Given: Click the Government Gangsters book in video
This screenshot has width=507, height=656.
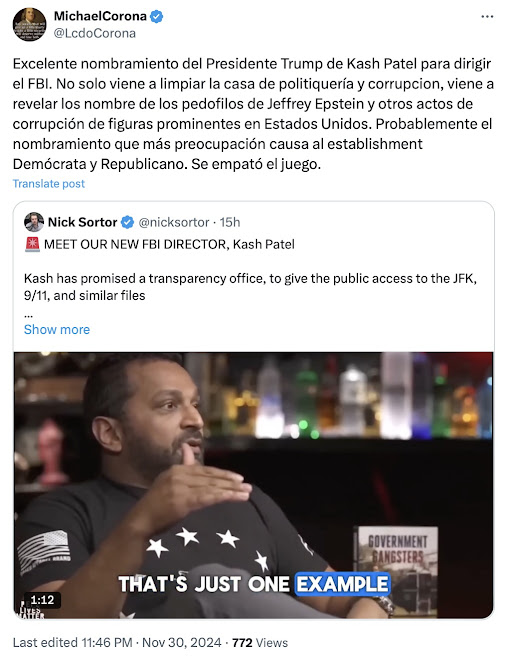Looking at the screenshot, I should [397, 571].
